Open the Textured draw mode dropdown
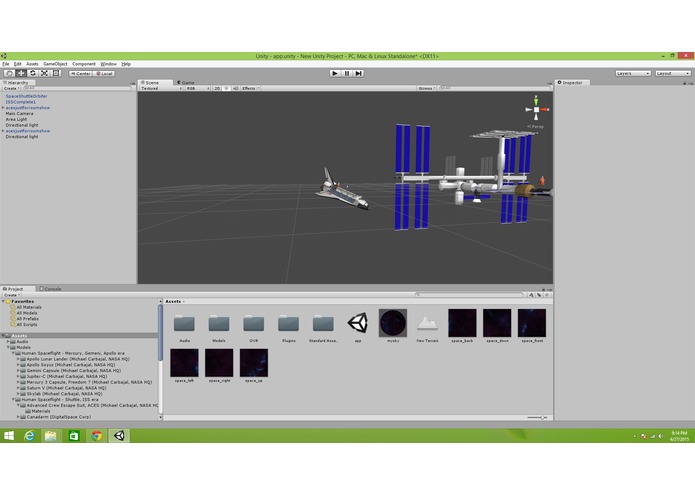 point(161,88)
